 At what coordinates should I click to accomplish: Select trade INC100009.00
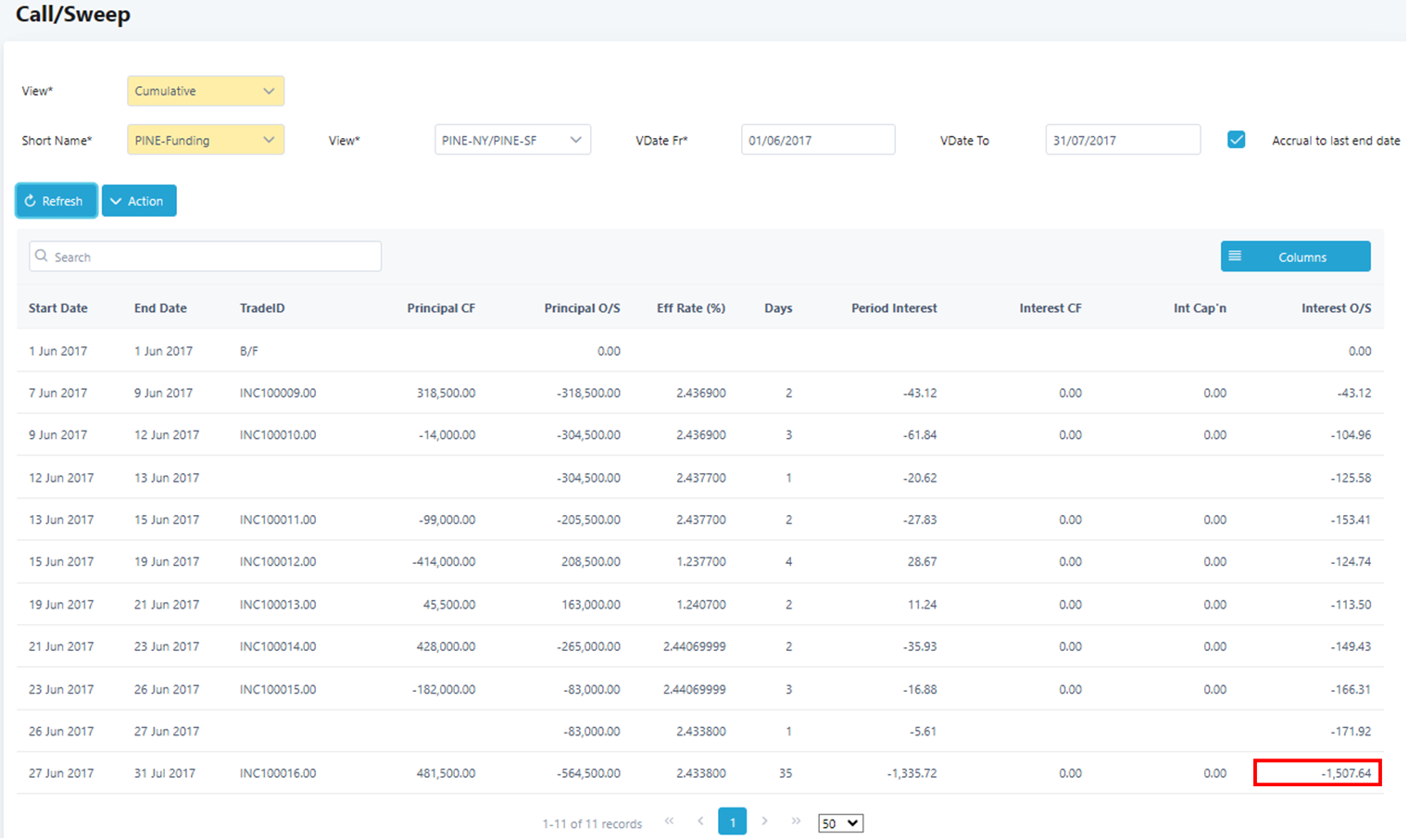tap(278, 393)
